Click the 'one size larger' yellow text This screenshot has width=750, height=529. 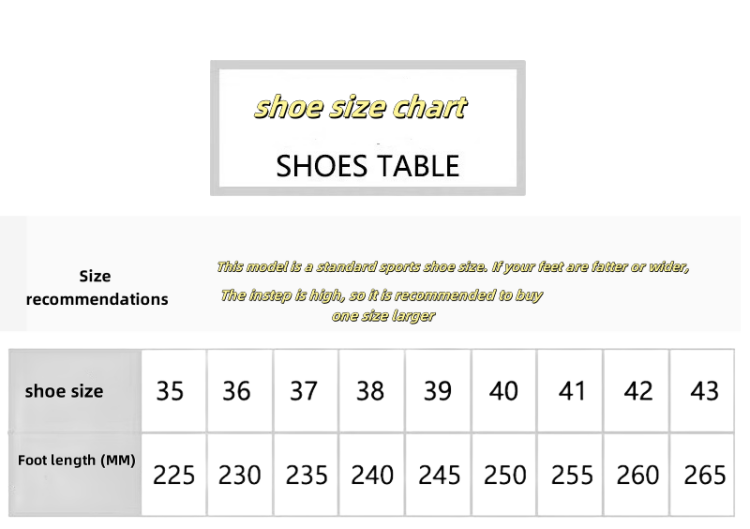coord(384,316)
